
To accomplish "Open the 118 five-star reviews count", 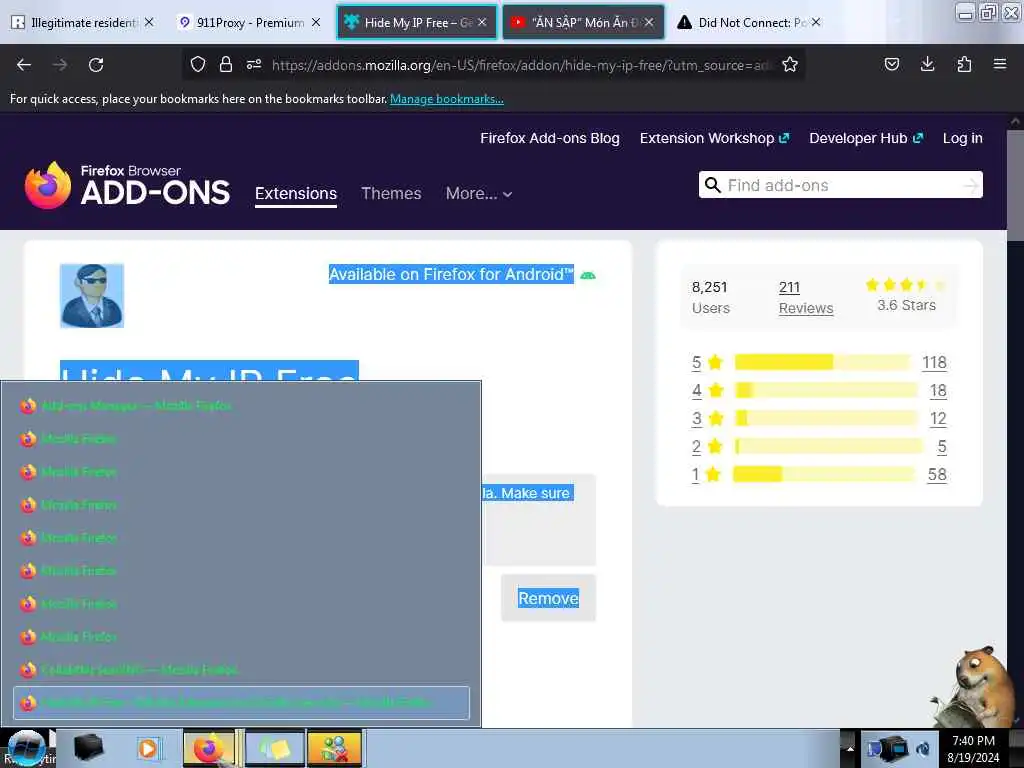I will (935, 362).
